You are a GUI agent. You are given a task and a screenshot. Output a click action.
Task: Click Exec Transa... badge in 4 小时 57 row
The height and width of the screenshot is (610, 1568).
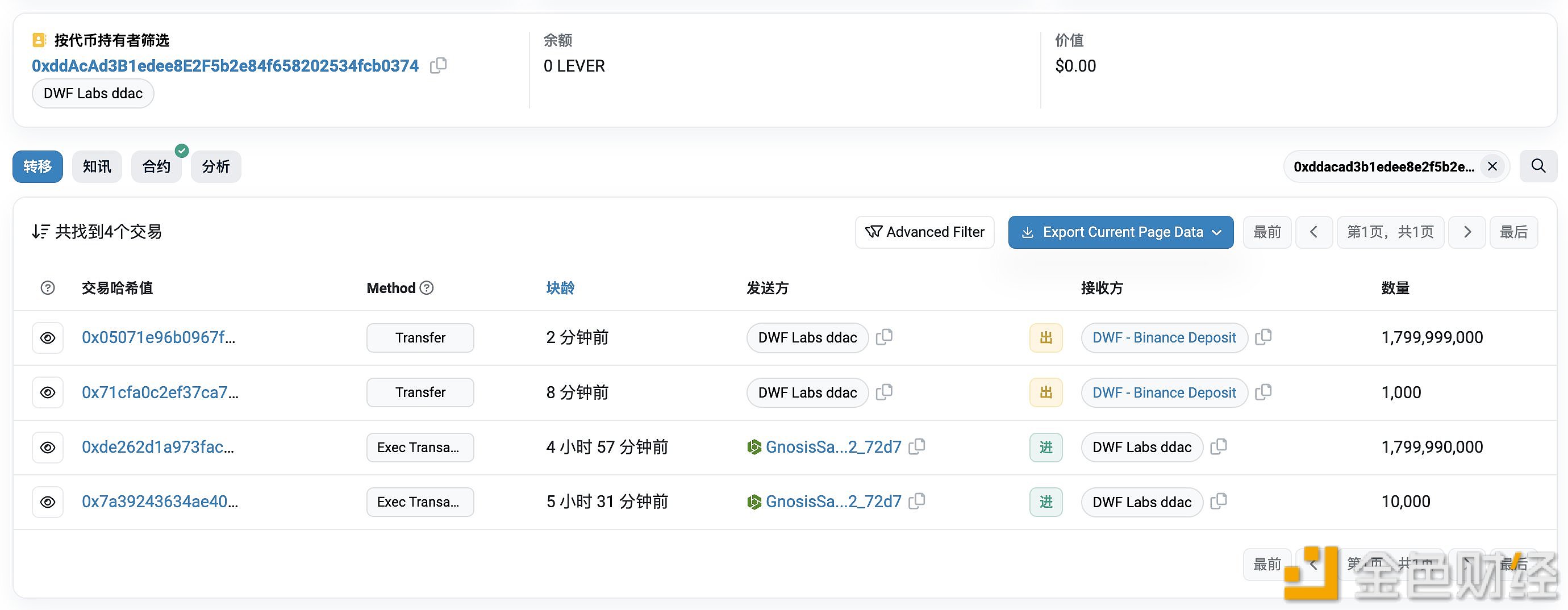pyautogui.click(x=420, y=448)
